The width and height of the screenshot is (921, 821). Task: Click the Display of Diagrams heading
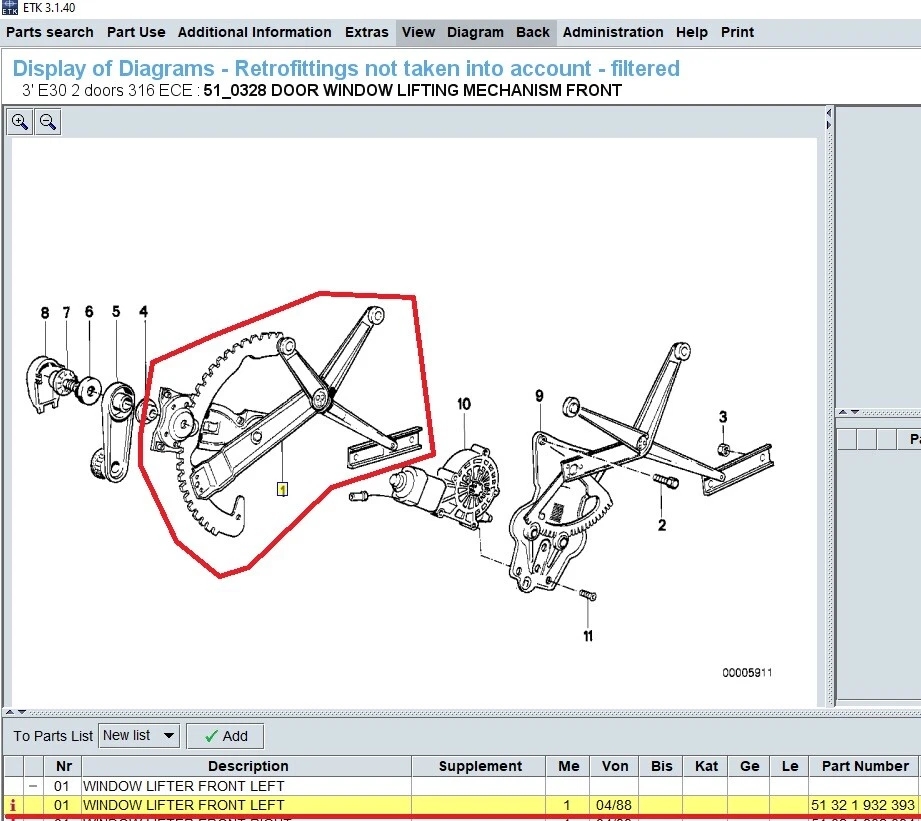click(x=346, y=69)
